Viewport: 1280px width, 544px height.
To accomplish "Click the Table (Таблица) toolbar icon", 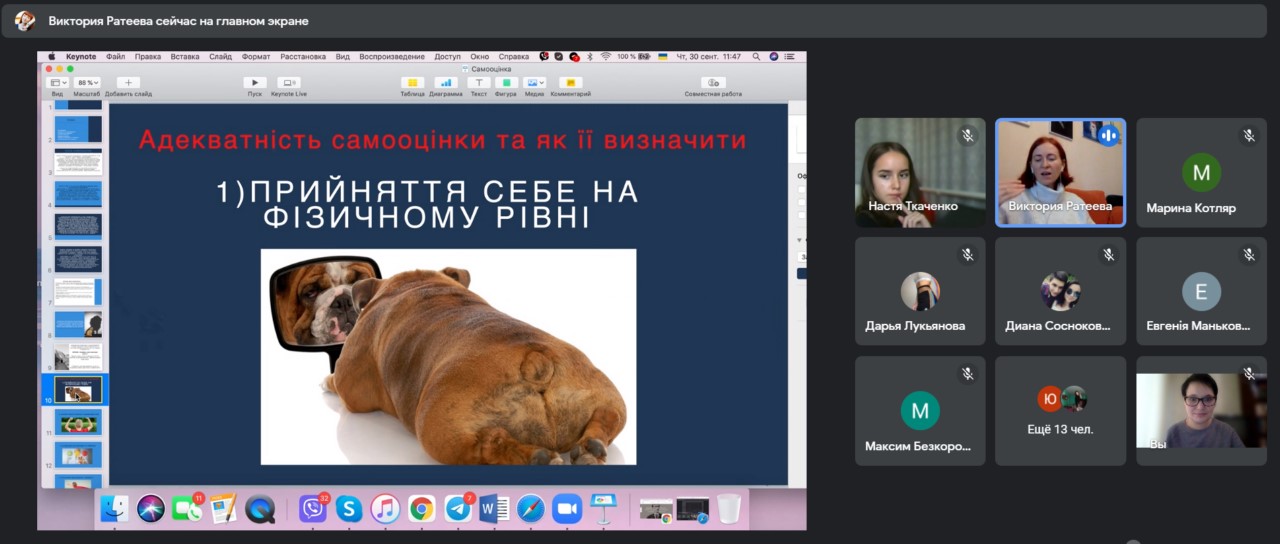I will [x=412, y=83].
